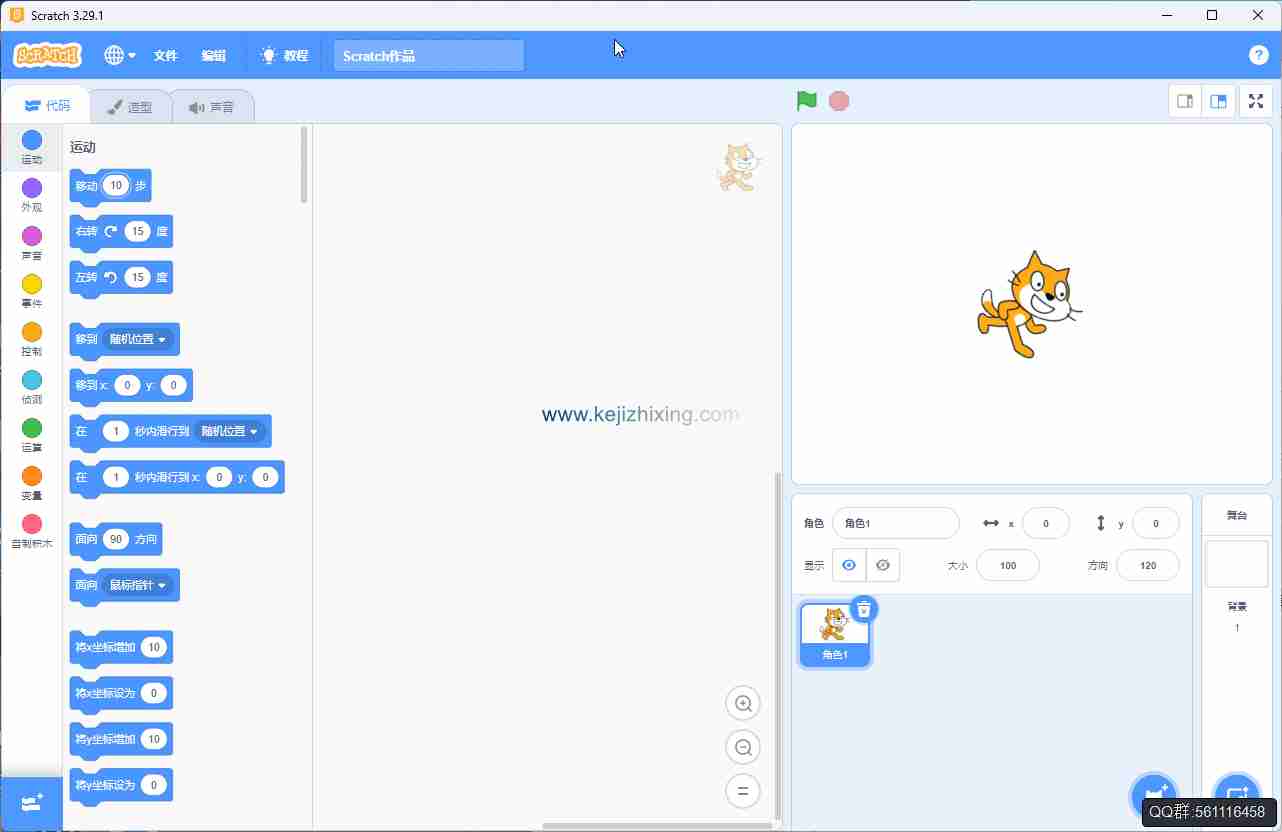The width and height of the screenshot is (1282, 832).
Task: Click the 方向 direction field
Action: [1148, 565]
